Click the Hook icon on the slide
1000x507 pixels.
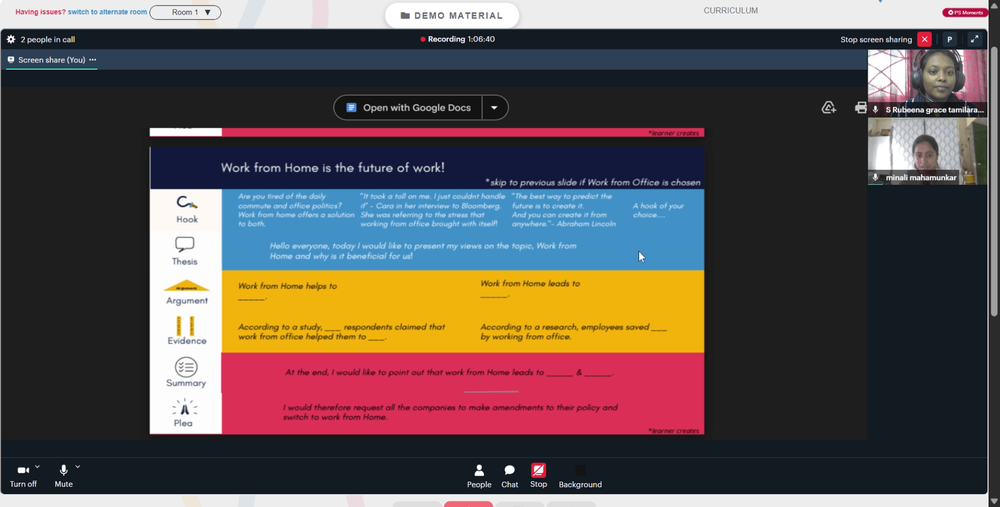coord(187,203)
